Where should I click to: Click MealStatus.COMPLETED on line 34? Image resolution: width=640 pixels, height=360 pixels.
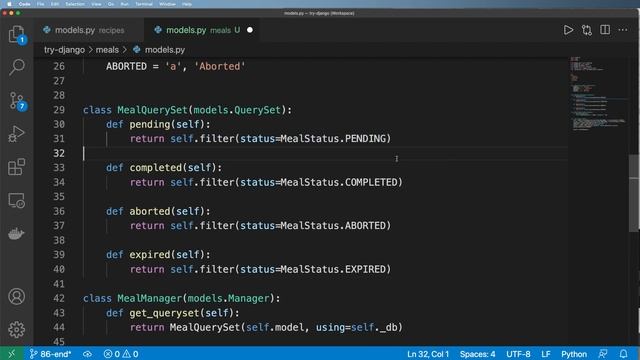(339, 182)
